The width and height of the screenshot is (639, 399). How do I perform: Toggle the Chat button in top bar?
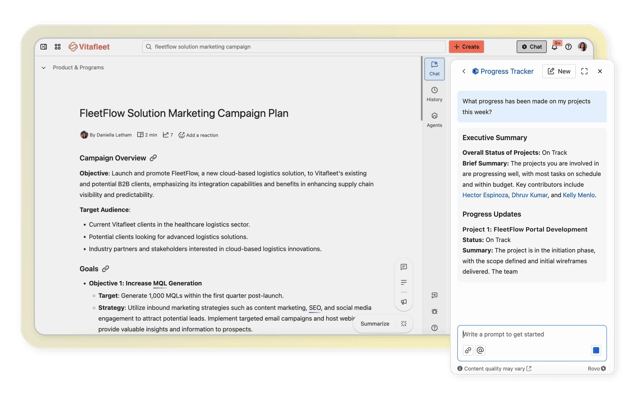click(531, 47)
